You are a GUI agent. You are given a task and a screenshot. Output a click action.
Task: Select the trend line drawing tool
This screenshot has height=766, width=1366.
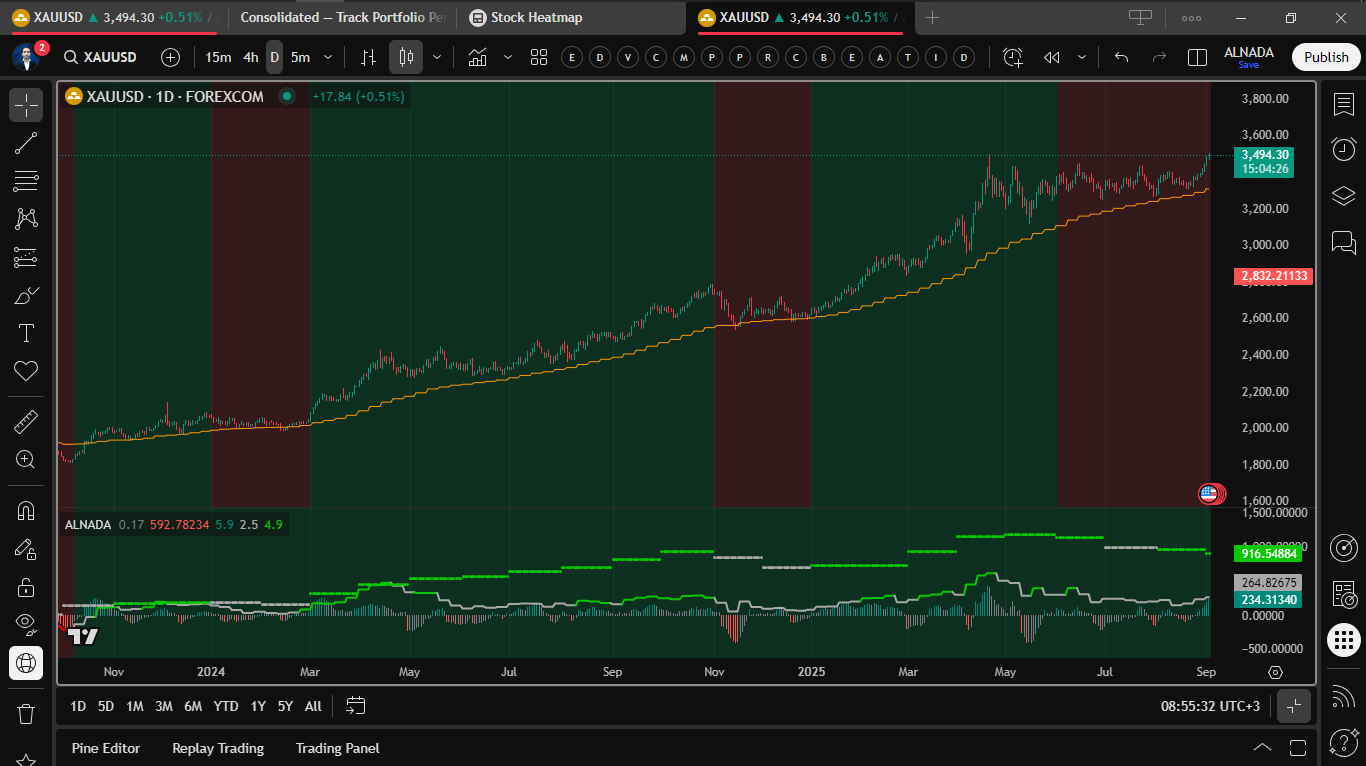[x=26, y=143]
